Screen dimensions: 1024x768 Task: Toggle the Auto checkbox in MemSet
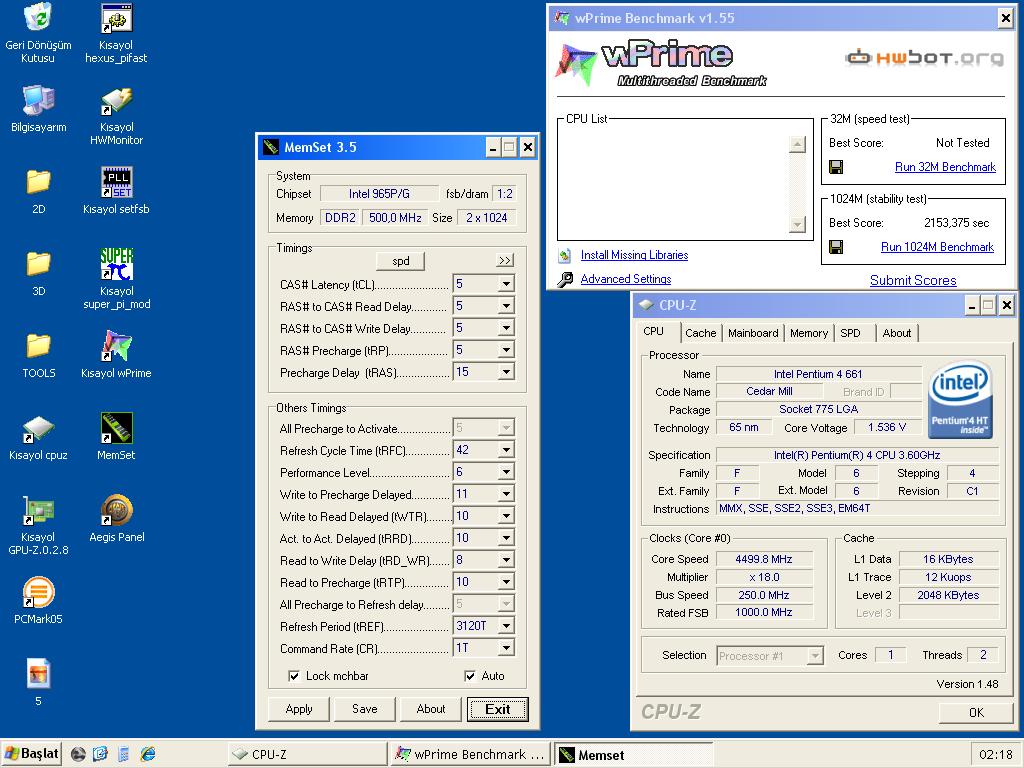(470, 676)
